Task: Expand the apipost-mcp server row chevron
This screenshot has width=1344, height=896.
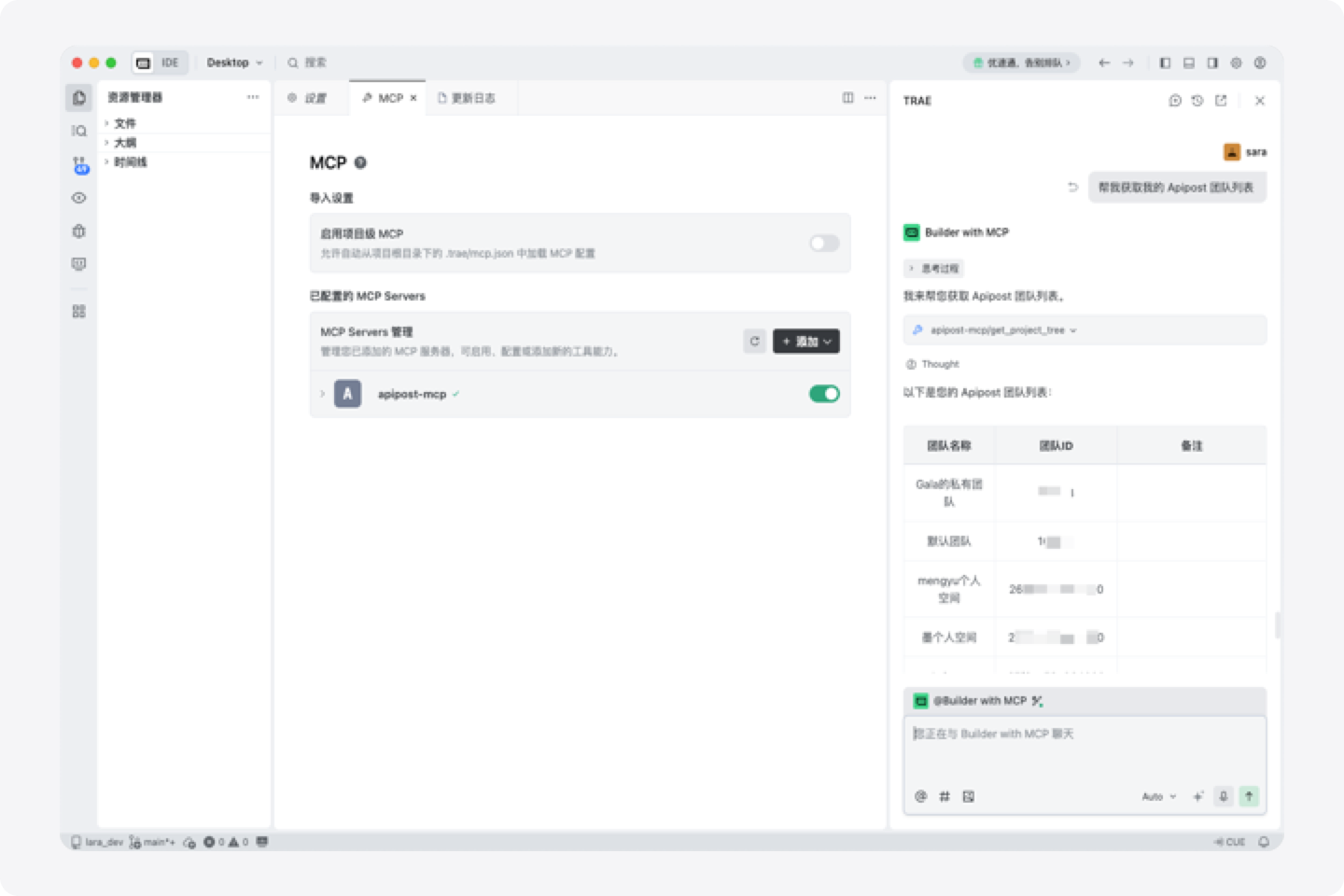Action: pos(323,394)
